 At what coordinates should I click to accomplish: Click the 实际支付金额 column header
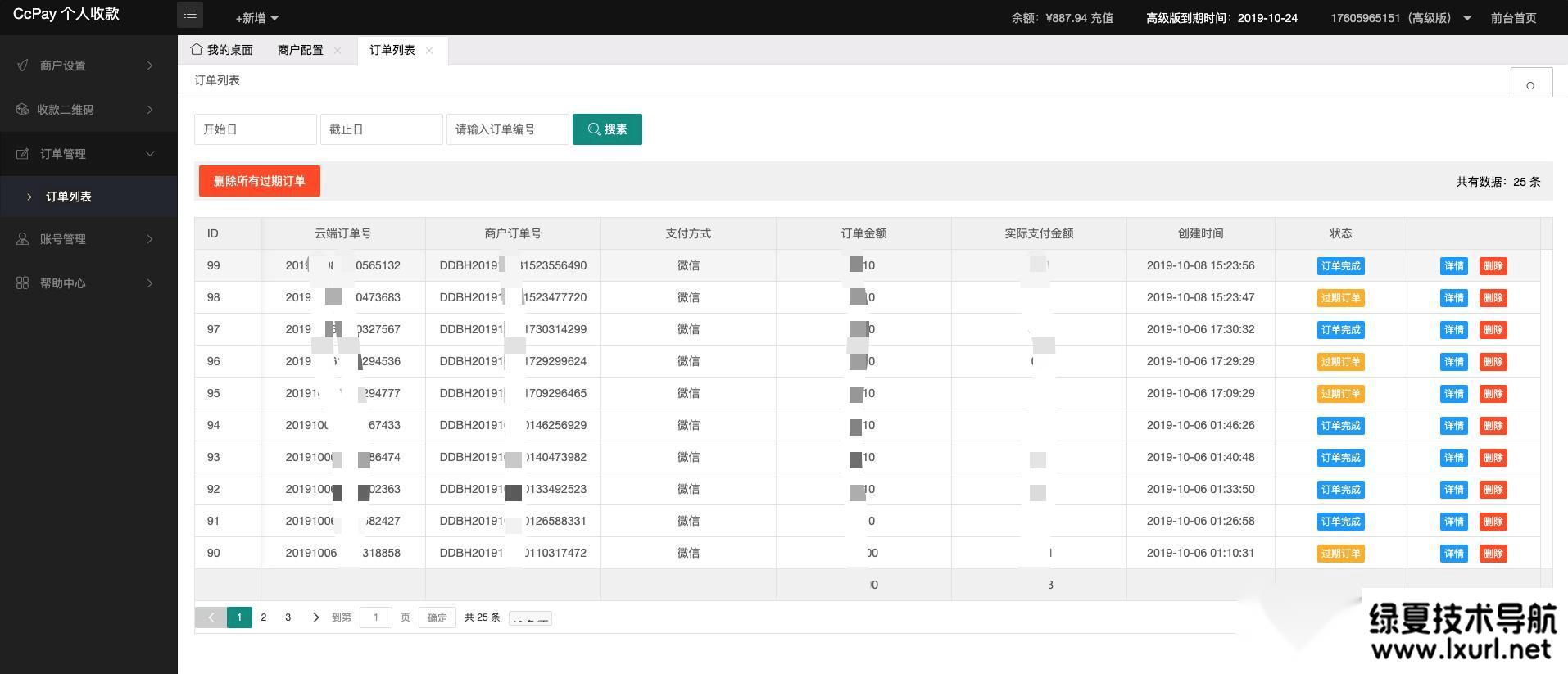tap(1039, 233)
